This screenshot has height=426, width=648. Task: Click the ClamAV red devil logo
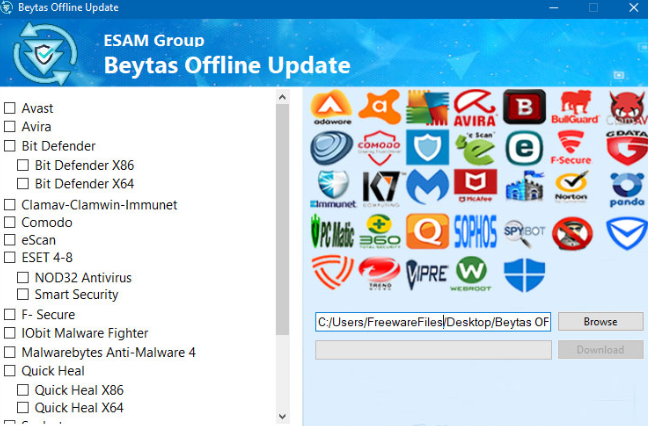[x=627, y=108]
